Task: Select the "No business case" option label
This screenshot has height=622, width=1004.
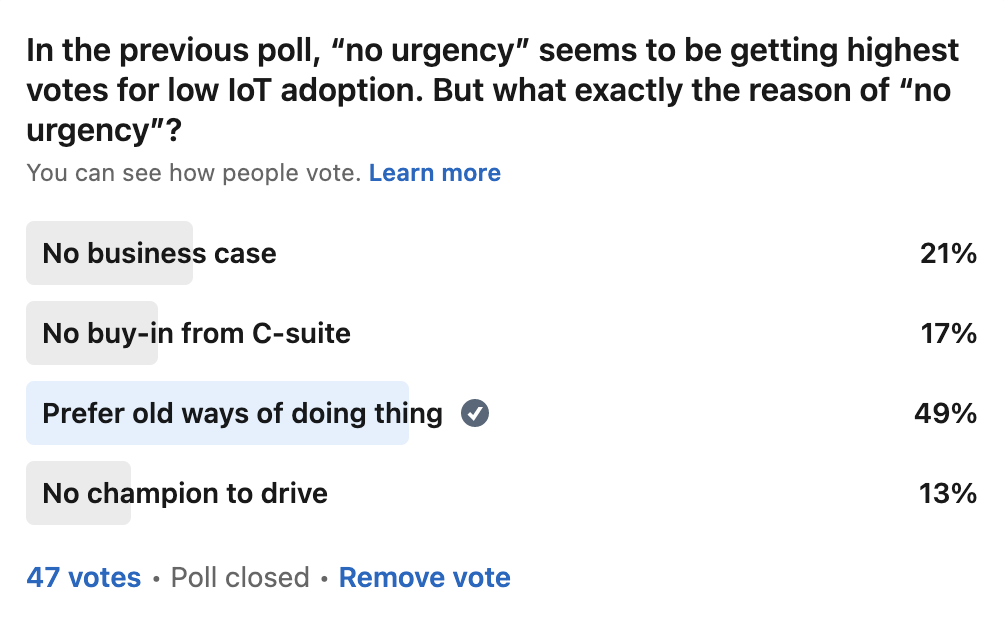Action: [x=159, y=253]
